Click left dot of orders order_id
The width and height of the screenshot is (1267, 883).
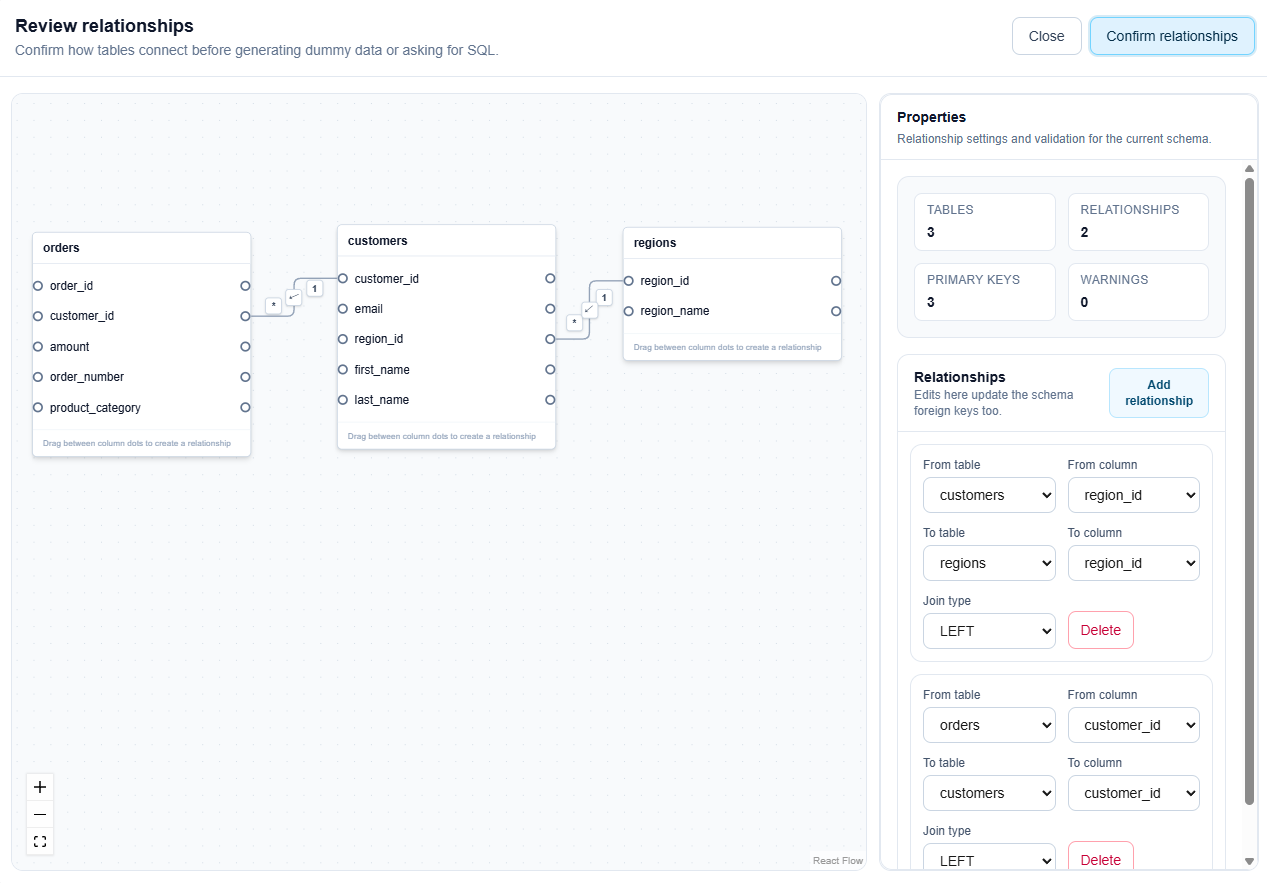(38, 285)
